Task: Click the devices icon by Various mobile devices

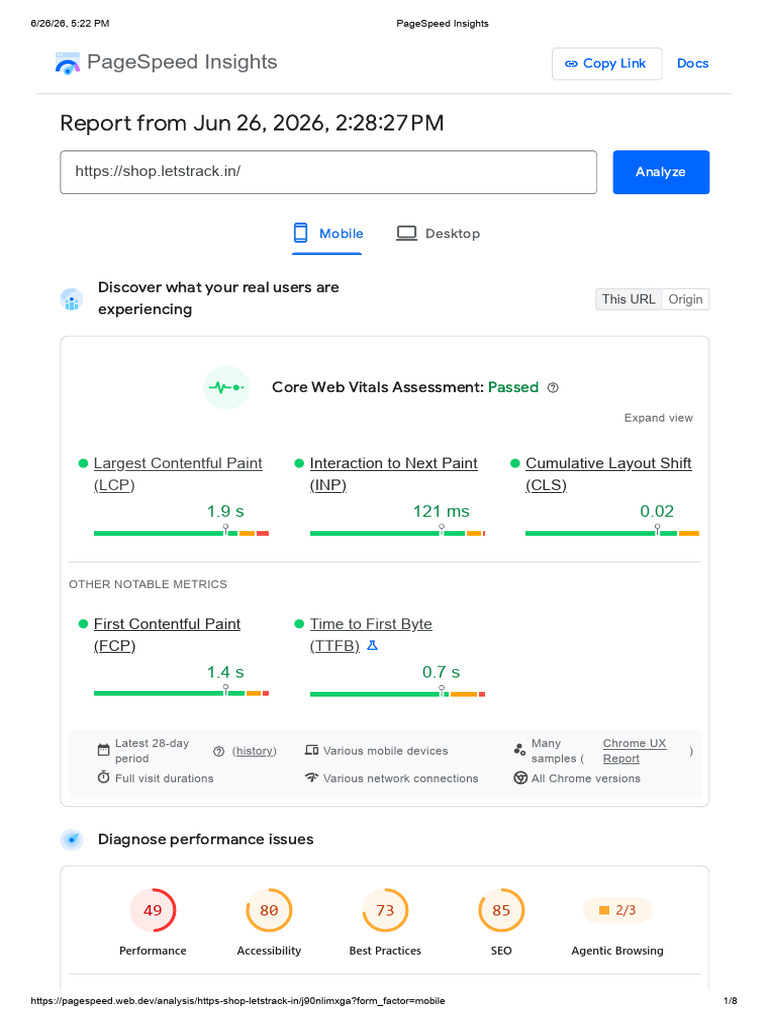Action: pyautogui.click(x=312, y=750)
